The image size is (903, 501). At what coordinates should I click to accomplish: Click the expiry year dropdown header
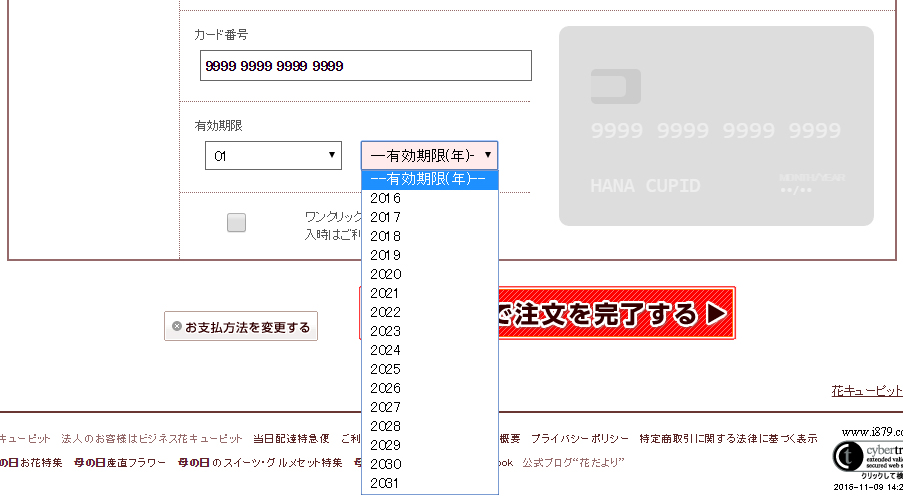pos(430,155)
